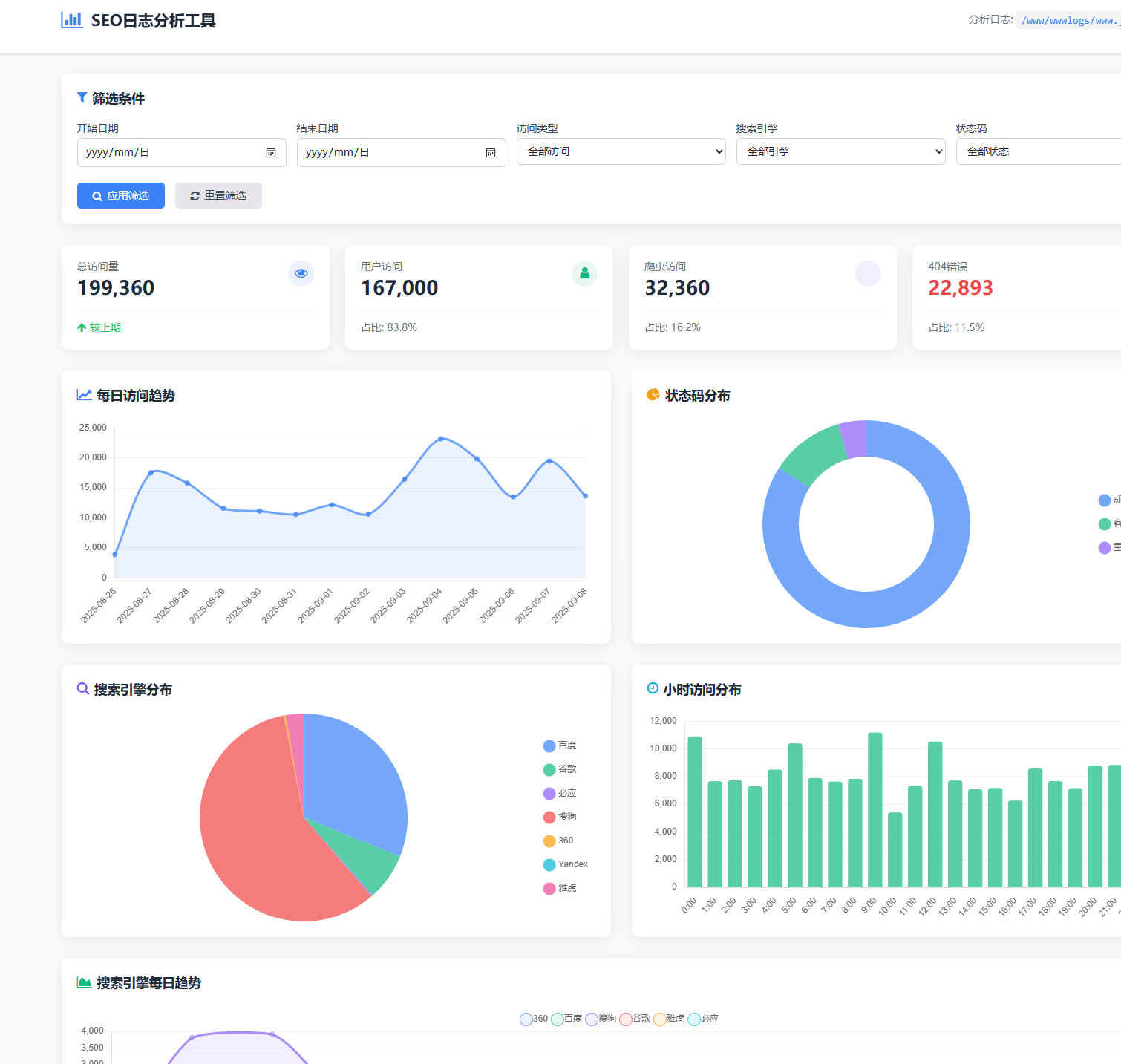Screen dimensions: 1121x1064
Task: Click the short 10:00 bar in the hourly chart
Action: tap(895, 849)
